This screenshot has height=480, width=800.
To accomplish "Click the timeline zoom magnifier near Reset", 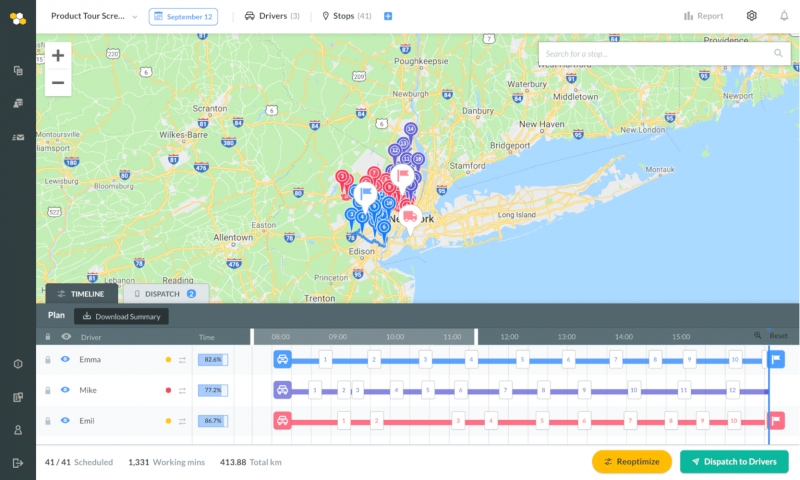I will pyautogui.click(x=758, y=335).
